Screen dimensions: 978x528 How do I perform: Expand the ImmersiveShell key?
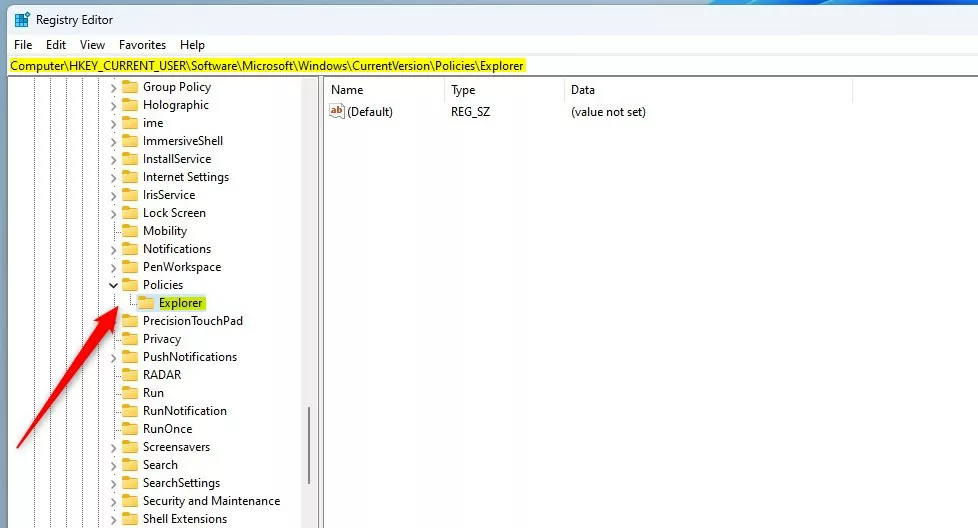point(113,142)
